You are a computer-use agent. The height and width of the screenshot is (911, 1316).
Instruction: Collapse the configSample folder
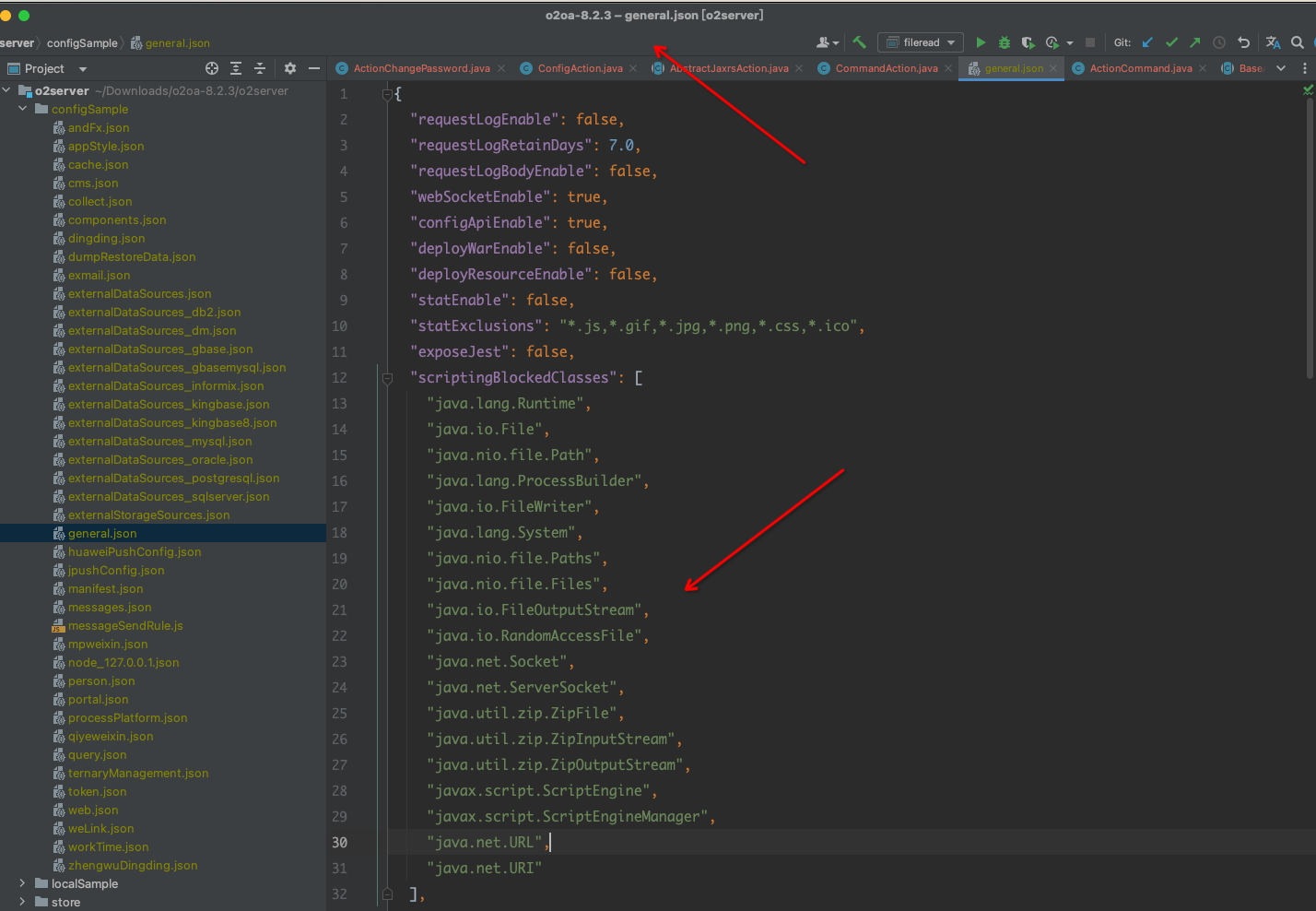23,109
